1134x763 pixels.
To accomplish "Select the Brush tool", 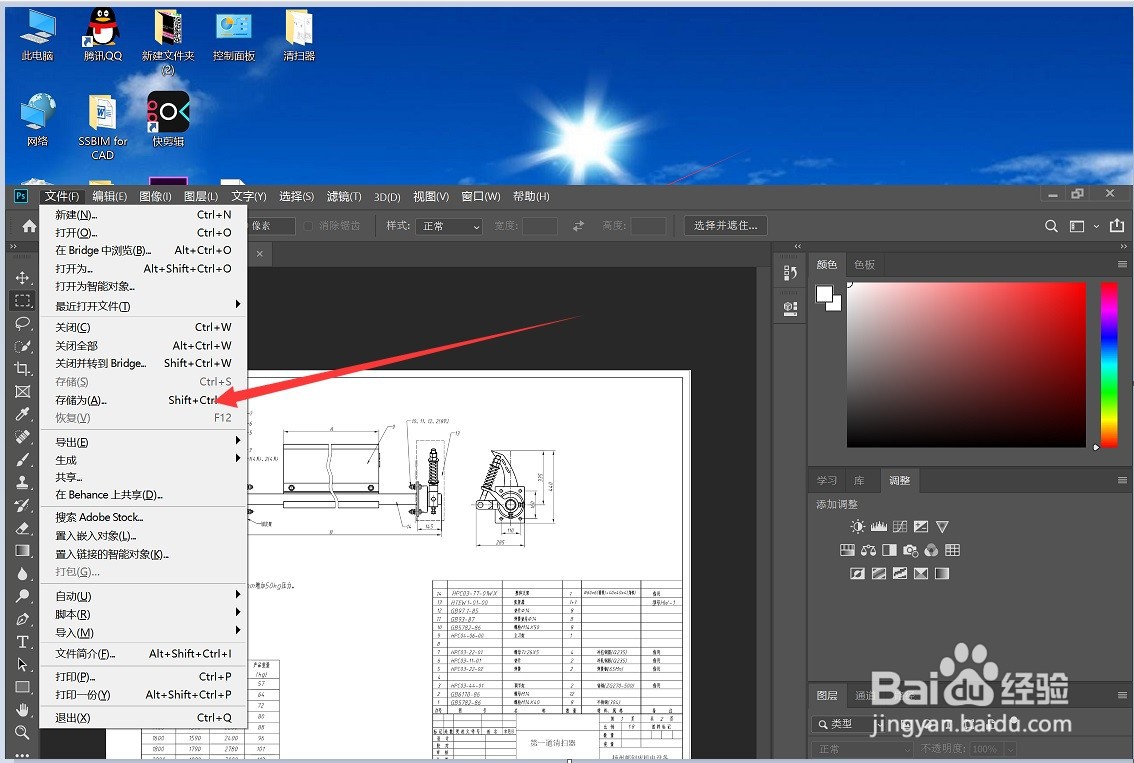I will (x=22, y=459).
